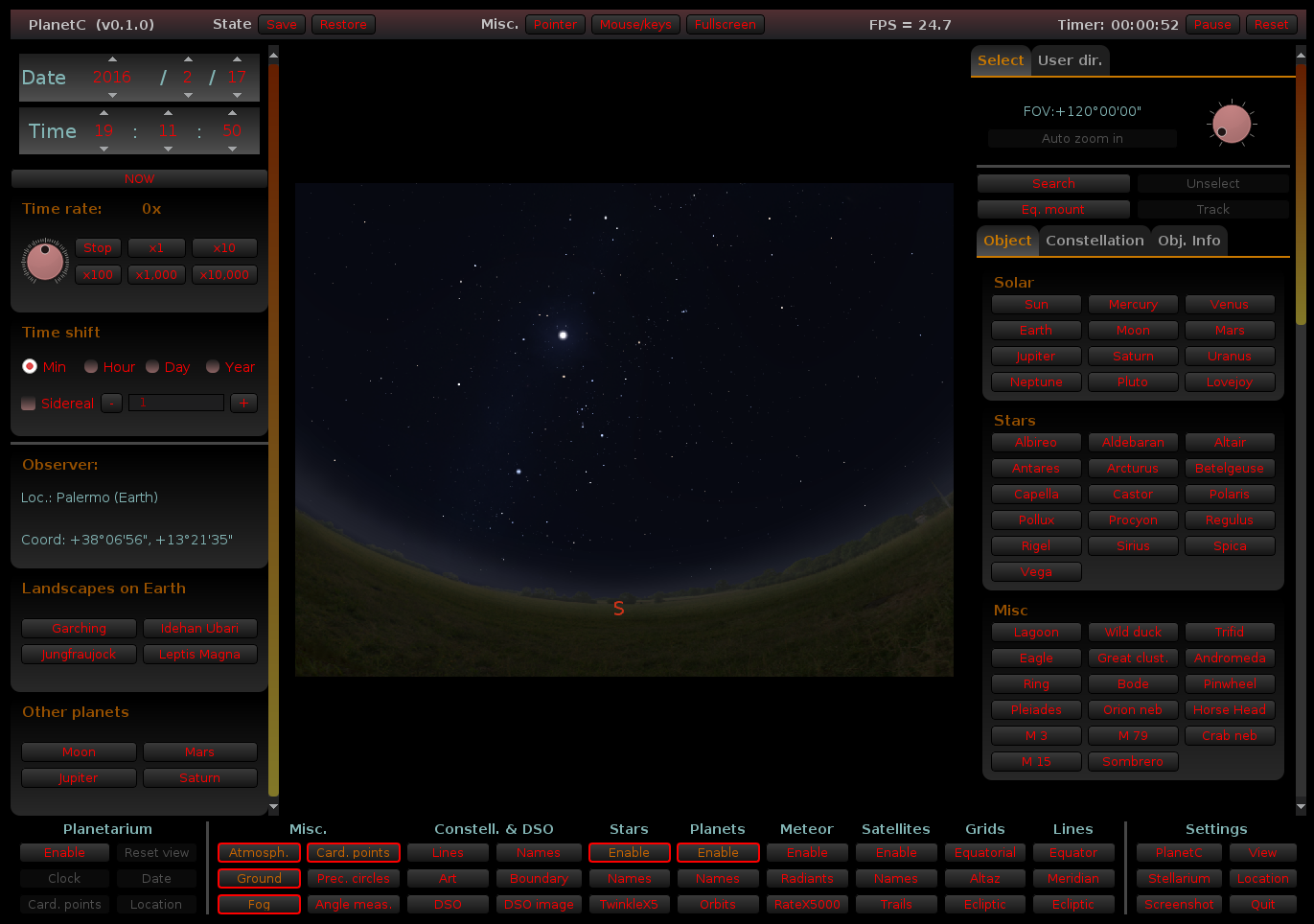
Task: Open the Select tab
Action: pyautogui.click(x=1001, y=60)
